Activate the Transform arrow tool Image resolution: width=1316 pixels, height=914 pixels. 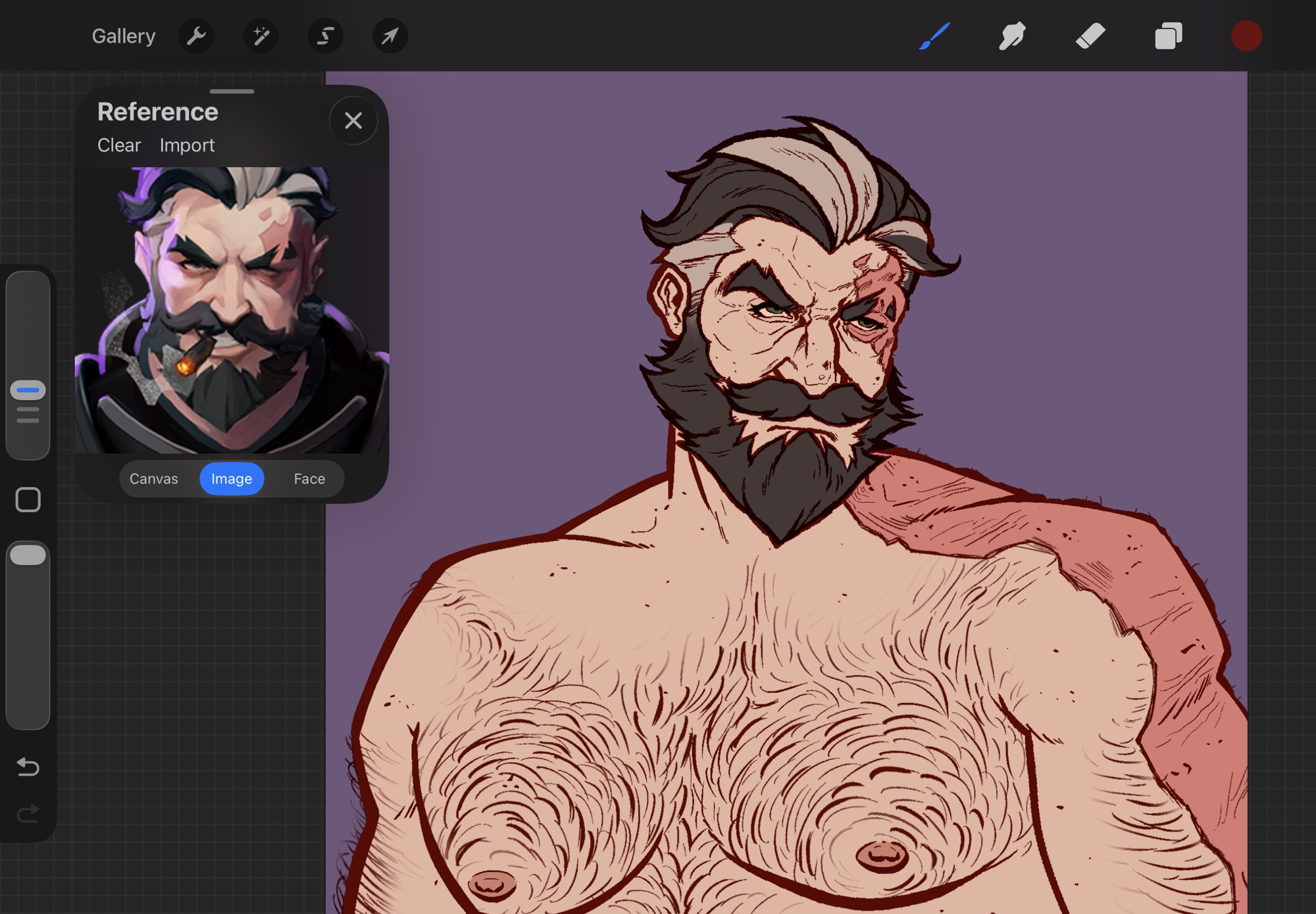(x=390, y=36)
